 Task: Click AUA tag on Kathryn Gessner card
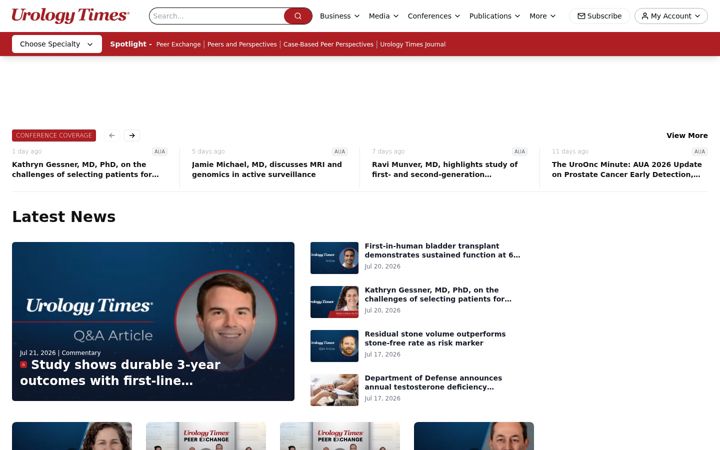pos(160,152)
